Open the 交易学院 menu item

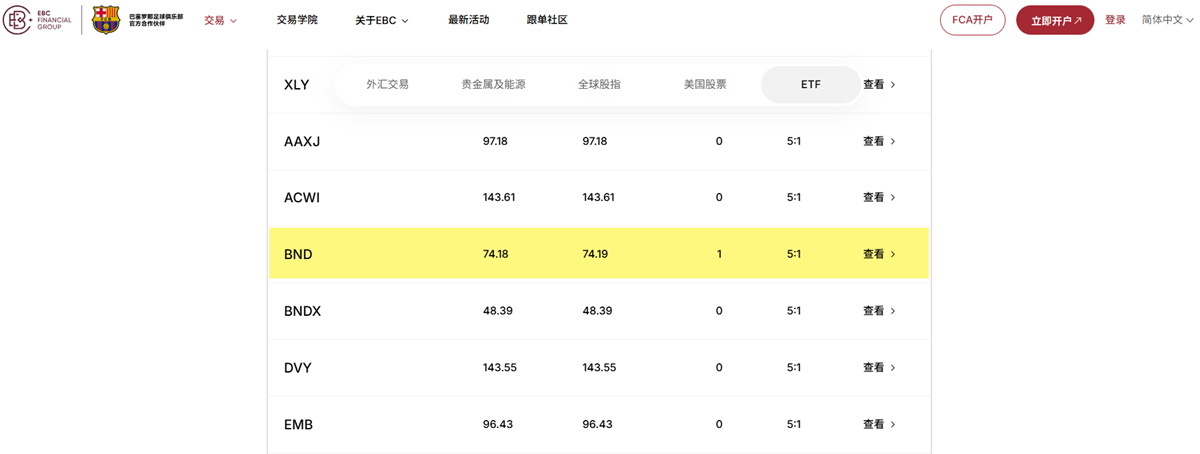(x=297, y=20)
